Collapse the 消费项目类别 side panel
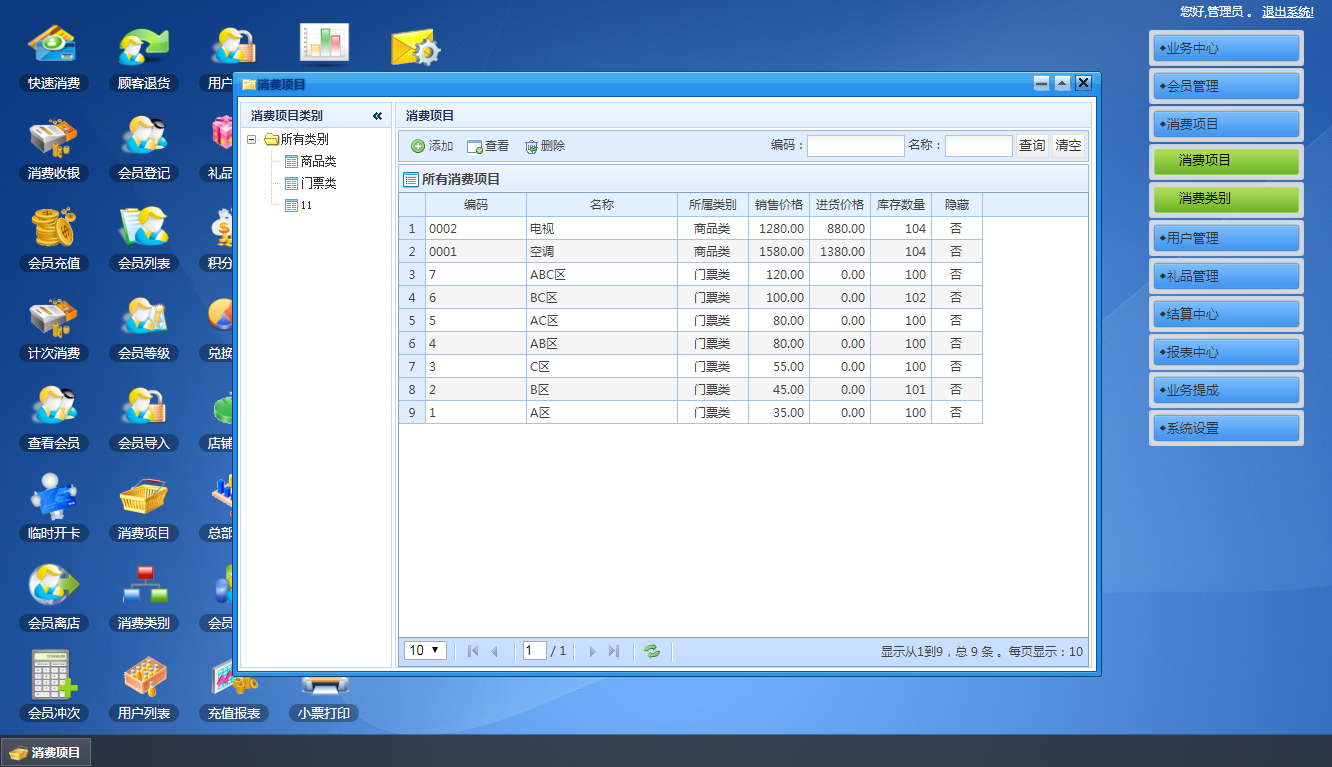This screenshot has height=767, width=1332. 377,116
